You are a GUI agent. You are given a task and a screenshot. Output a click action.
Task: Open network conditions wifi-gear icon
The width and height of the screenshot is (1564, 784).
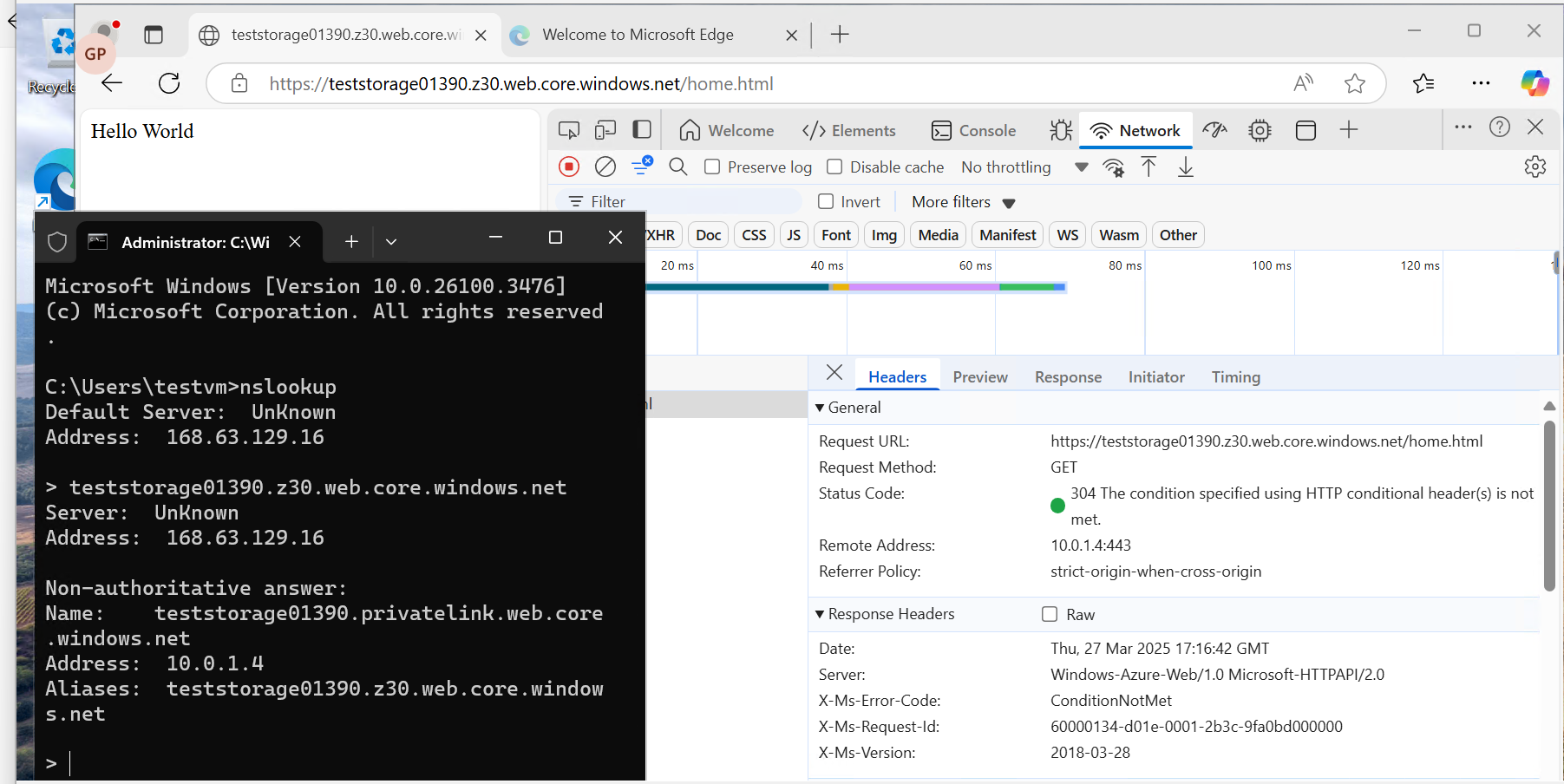tap(1114, 167)
